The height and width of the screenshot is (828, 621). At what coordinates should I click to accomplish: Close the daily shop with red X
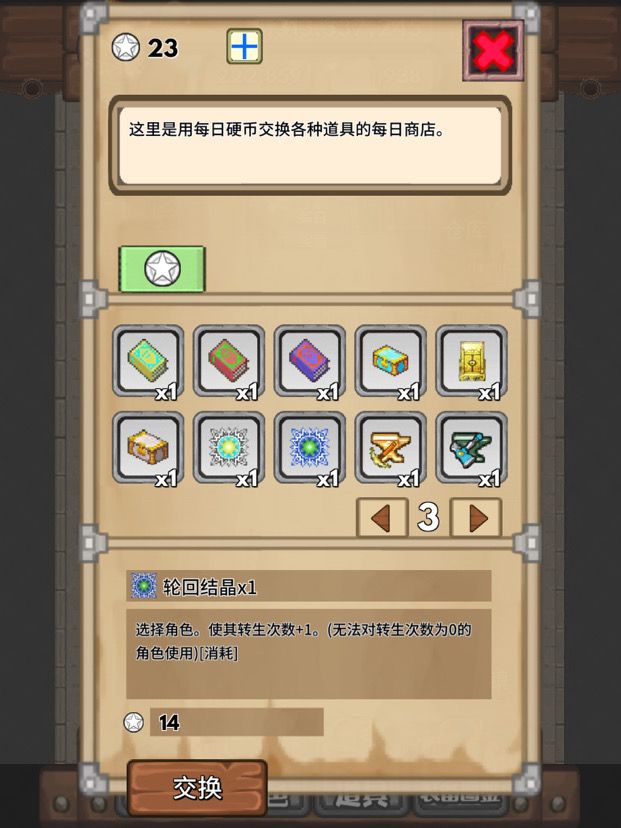(x=493, y=51)
